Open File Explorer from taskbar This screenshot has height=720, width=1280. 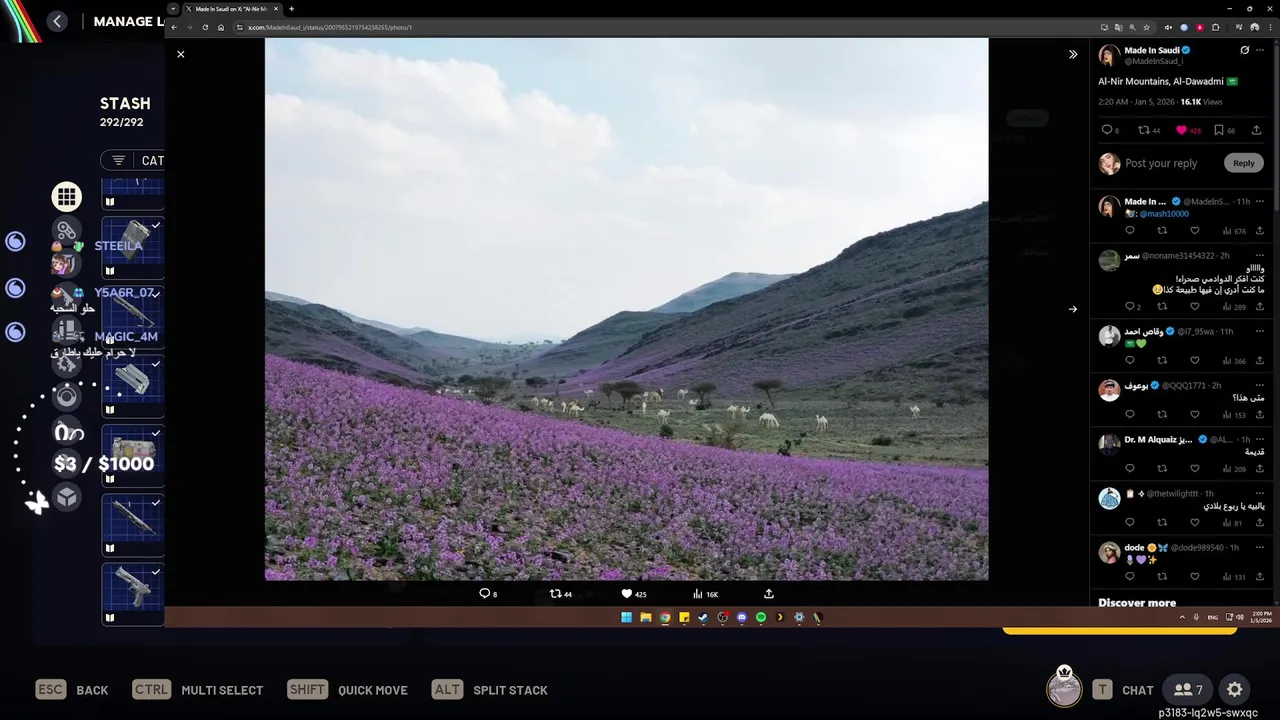point(646,618)
